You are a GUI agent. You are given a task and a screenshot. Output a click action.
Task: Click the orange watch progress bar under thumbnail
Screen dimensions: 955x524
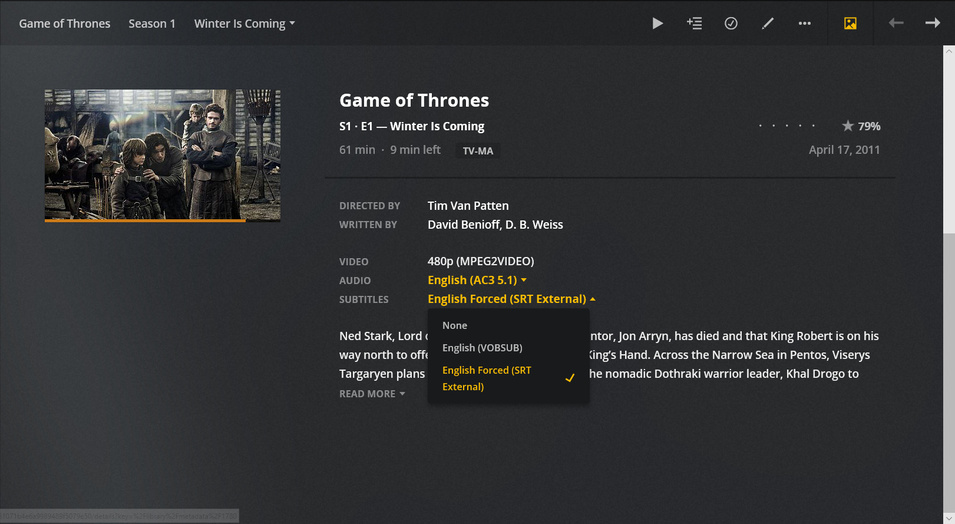pos(145,221)
